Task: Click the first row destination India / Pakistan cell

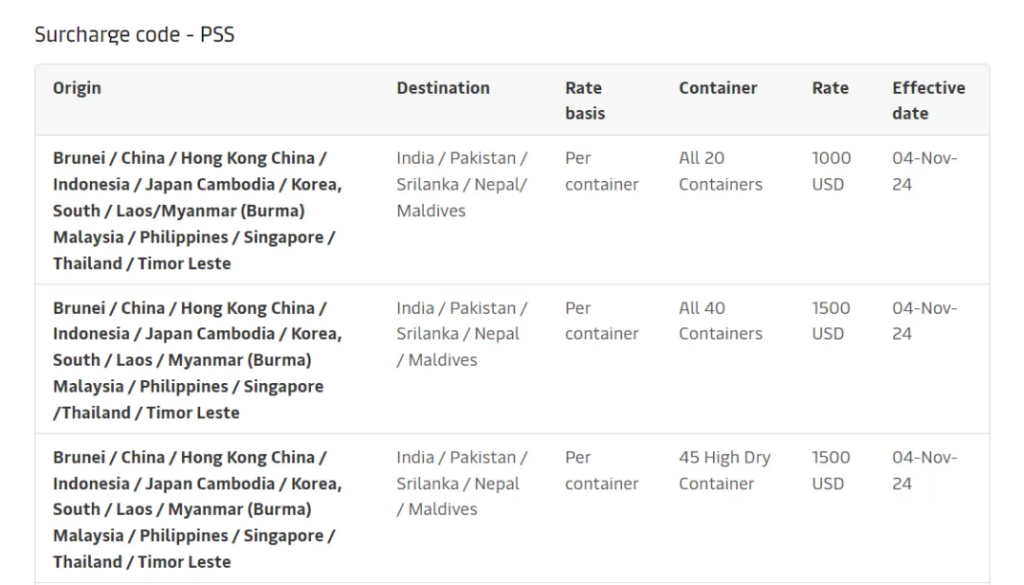Action: point(462,184)
